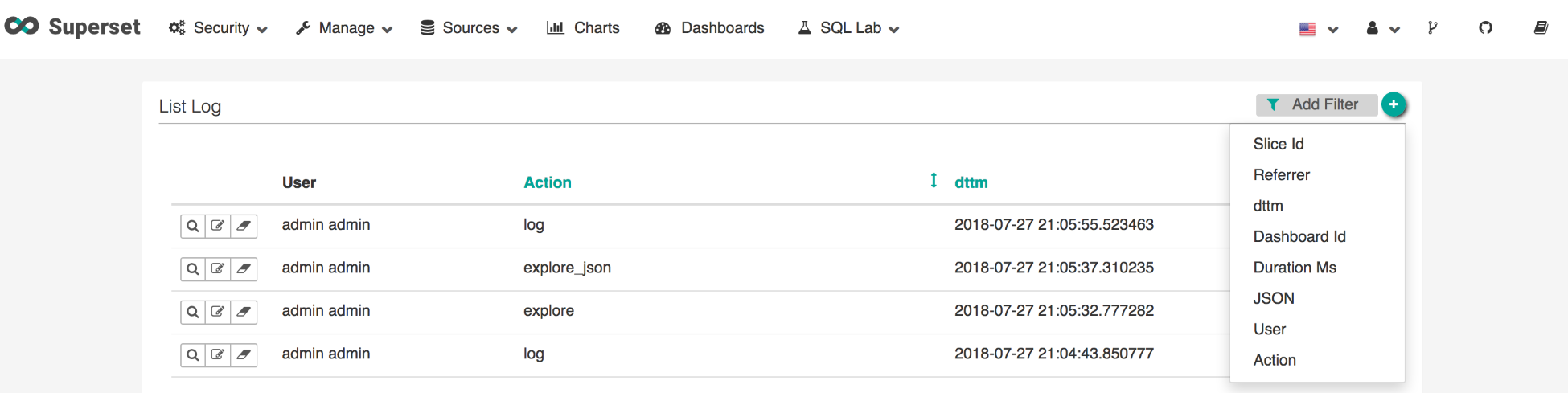Screen dimensions: 1568x393
Task: Select Dashboard Id filter option
Action: click(x=1299, y=236)
